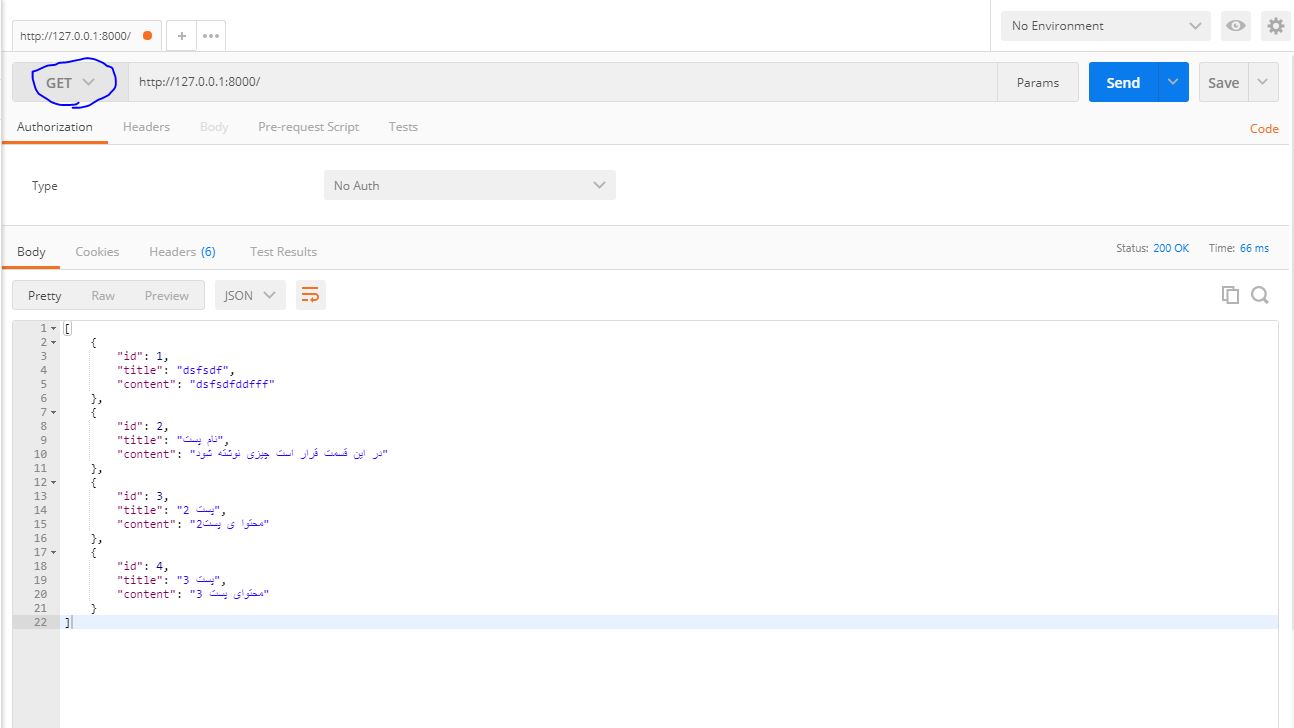Open the No Auth type dropdown
The image size is (1294, 728).
469,185
